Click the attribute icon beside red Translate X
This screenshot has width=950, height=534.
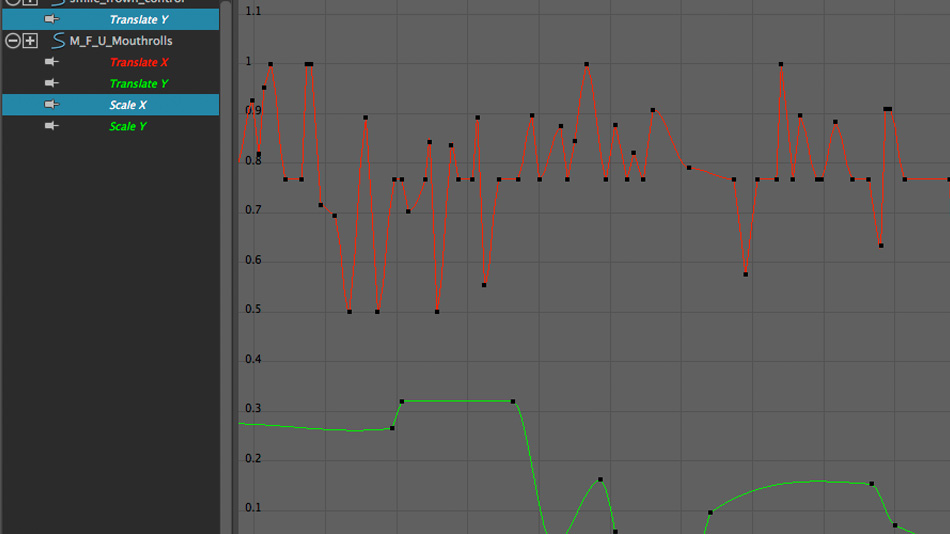[52, 62]
